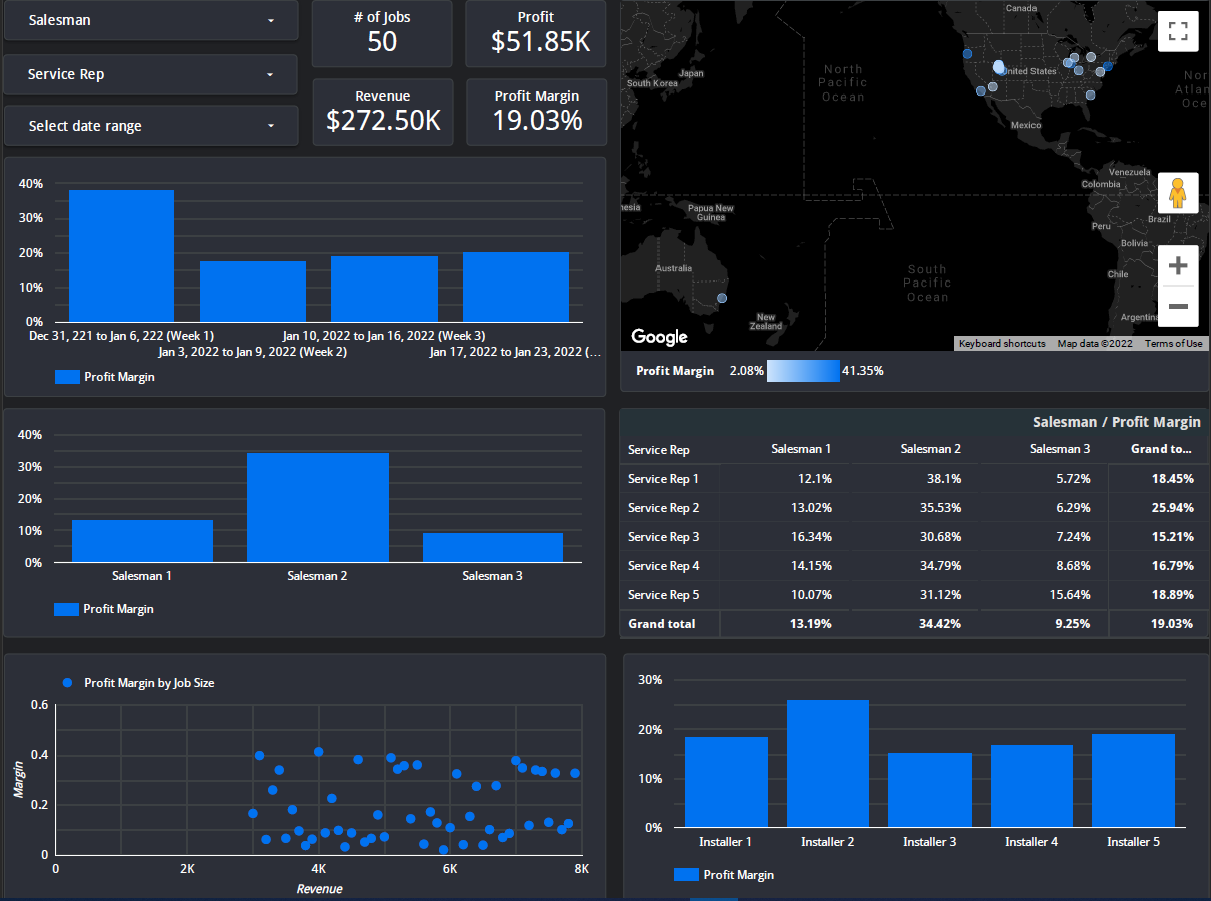Zoom out on the Google map
This screenshot has width=1211, height=901.
(x=1177, y=306)
